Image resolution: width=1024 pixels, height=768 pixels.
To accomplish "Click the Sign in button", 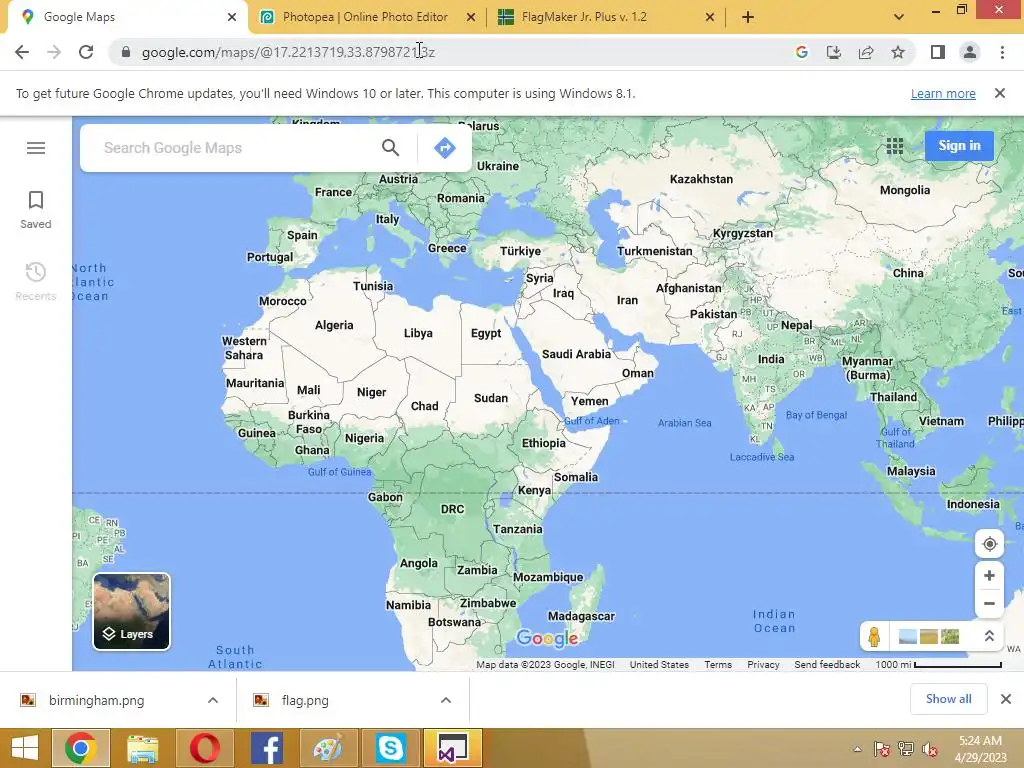I will coord(959,146).
